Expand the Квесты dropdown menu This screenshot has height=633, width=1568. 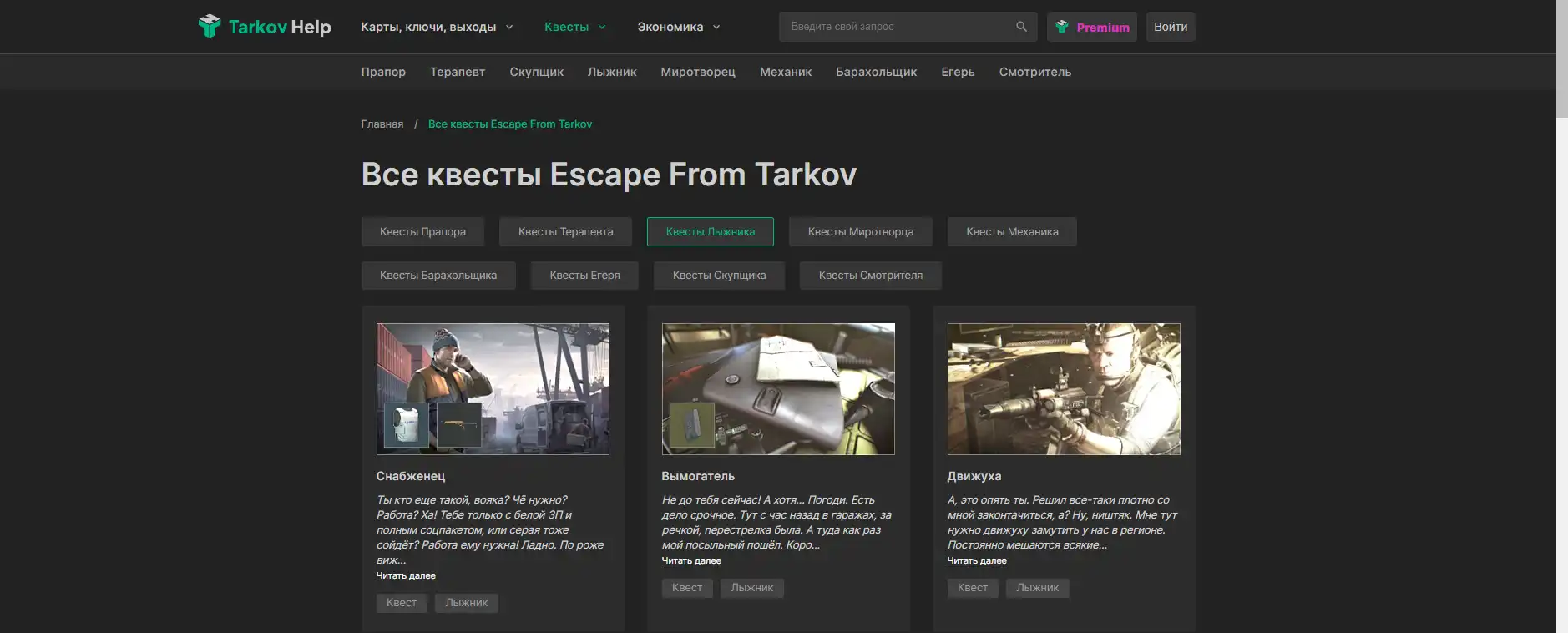point(574,27)
